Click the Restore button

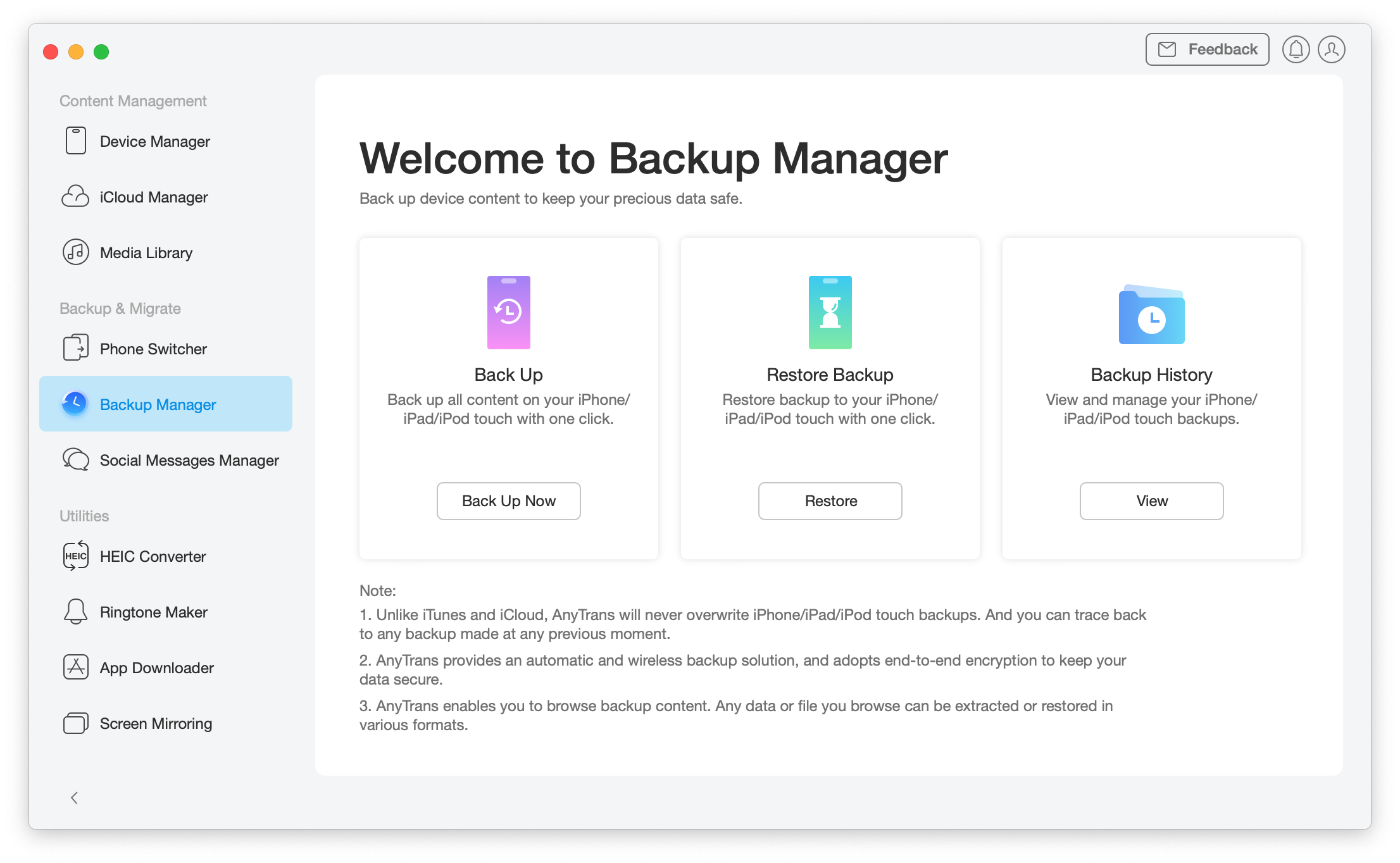tap(830, 501)
